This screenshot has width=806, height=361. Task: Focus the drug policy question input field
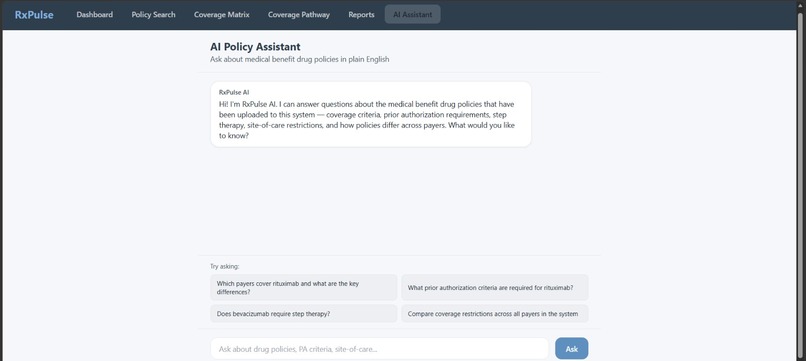[379, 349]
